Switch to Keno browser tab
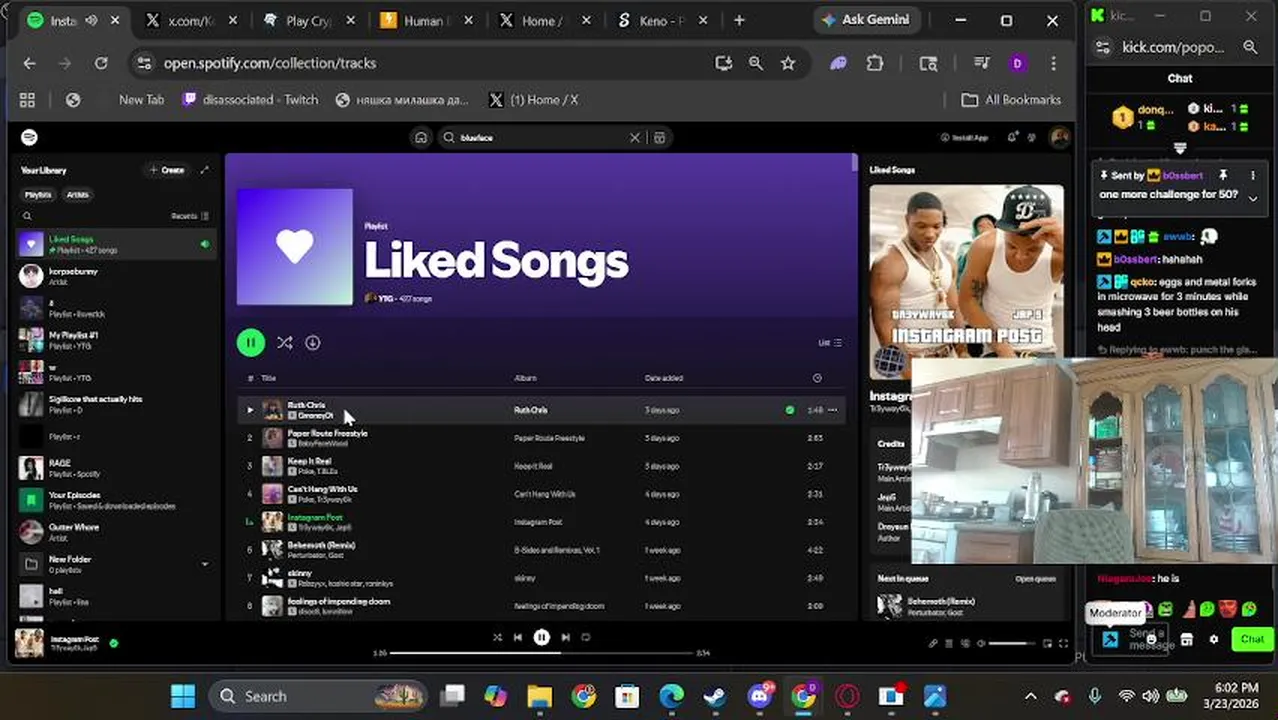The width and height of the screenshot is (1278, 720). click(665, 20)
